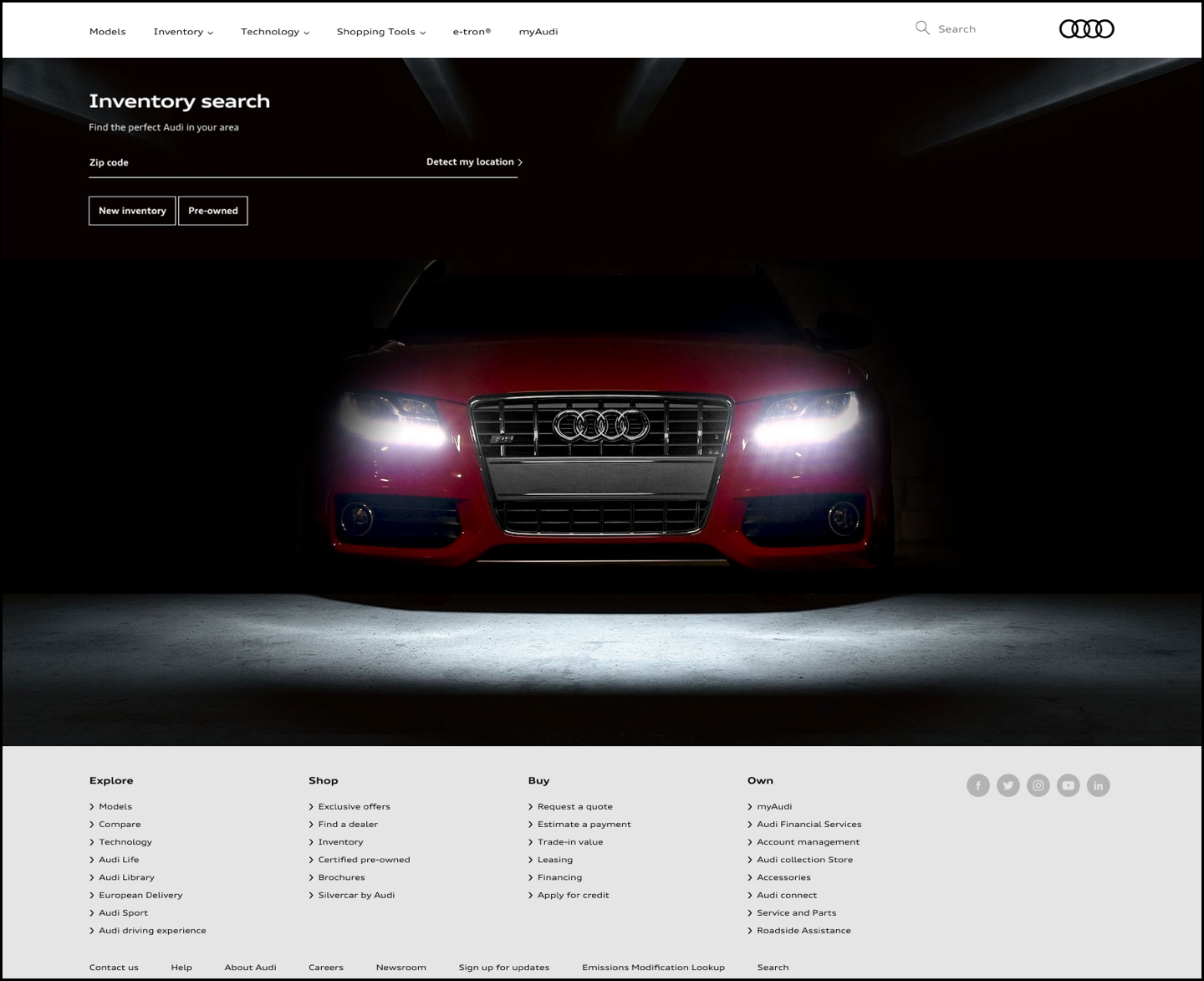Open Audi driving experience link
Screen dimensions: 1204x981
click(152, 931)
